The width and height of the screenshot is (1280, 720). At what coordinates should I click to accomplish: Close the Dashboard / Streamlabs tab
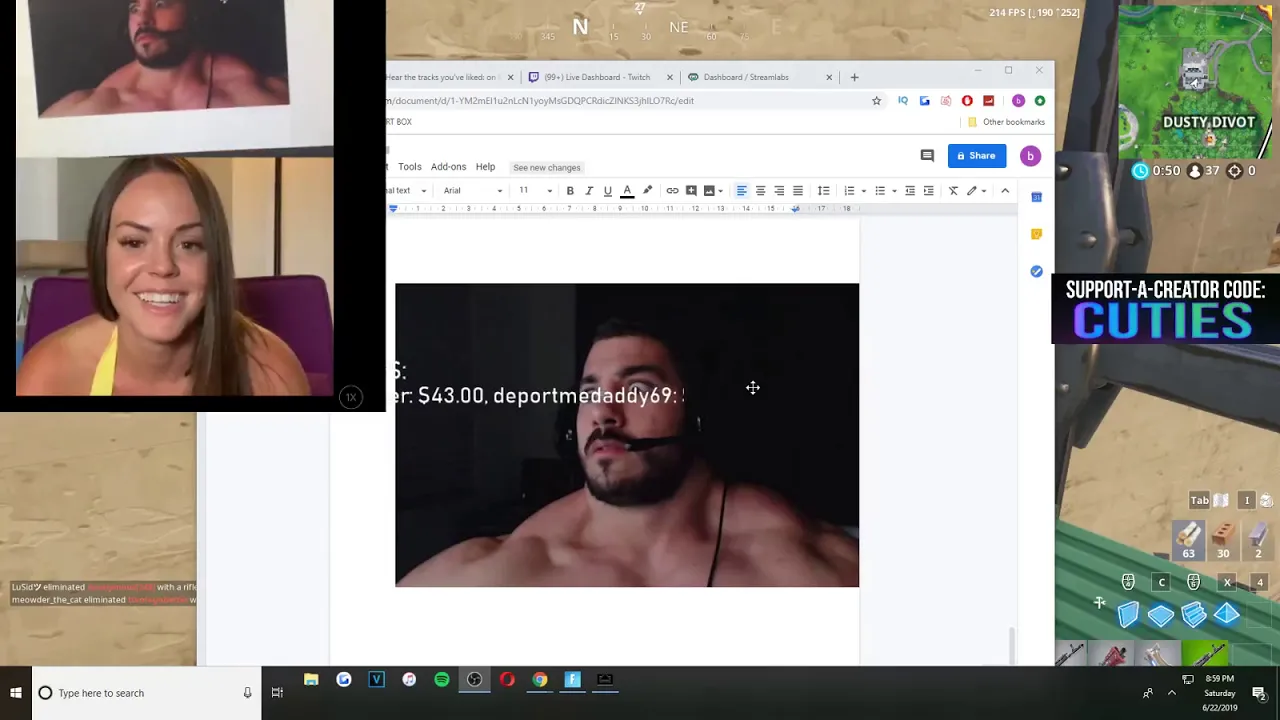(x=828, y=77)
